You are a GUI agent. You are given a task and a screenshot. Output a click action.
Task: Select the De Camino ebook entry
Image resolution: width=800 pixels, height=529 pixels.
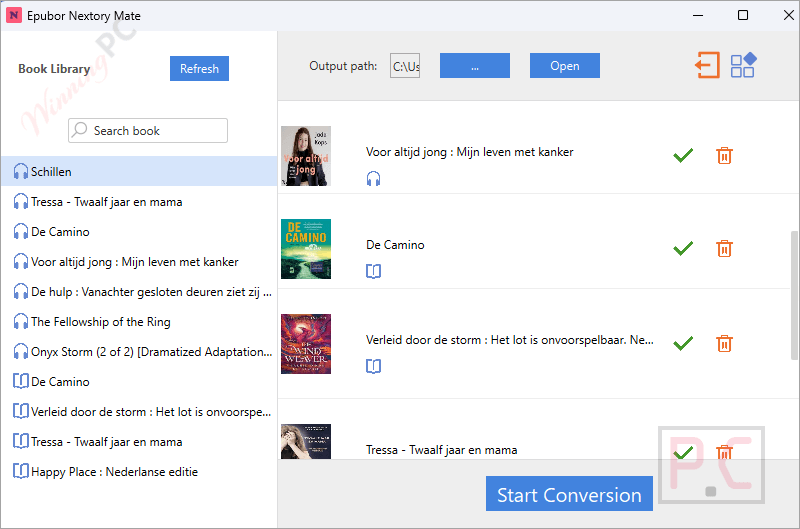tap(139, 382)
